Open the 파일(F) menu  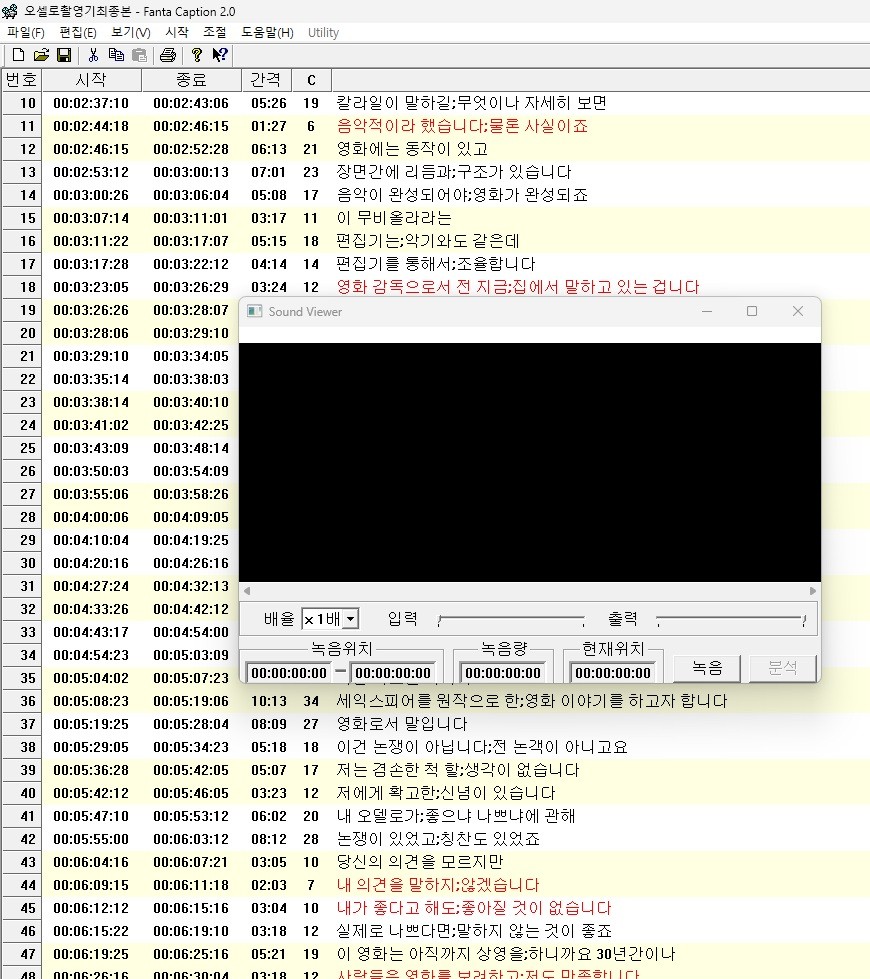point(25,32)
